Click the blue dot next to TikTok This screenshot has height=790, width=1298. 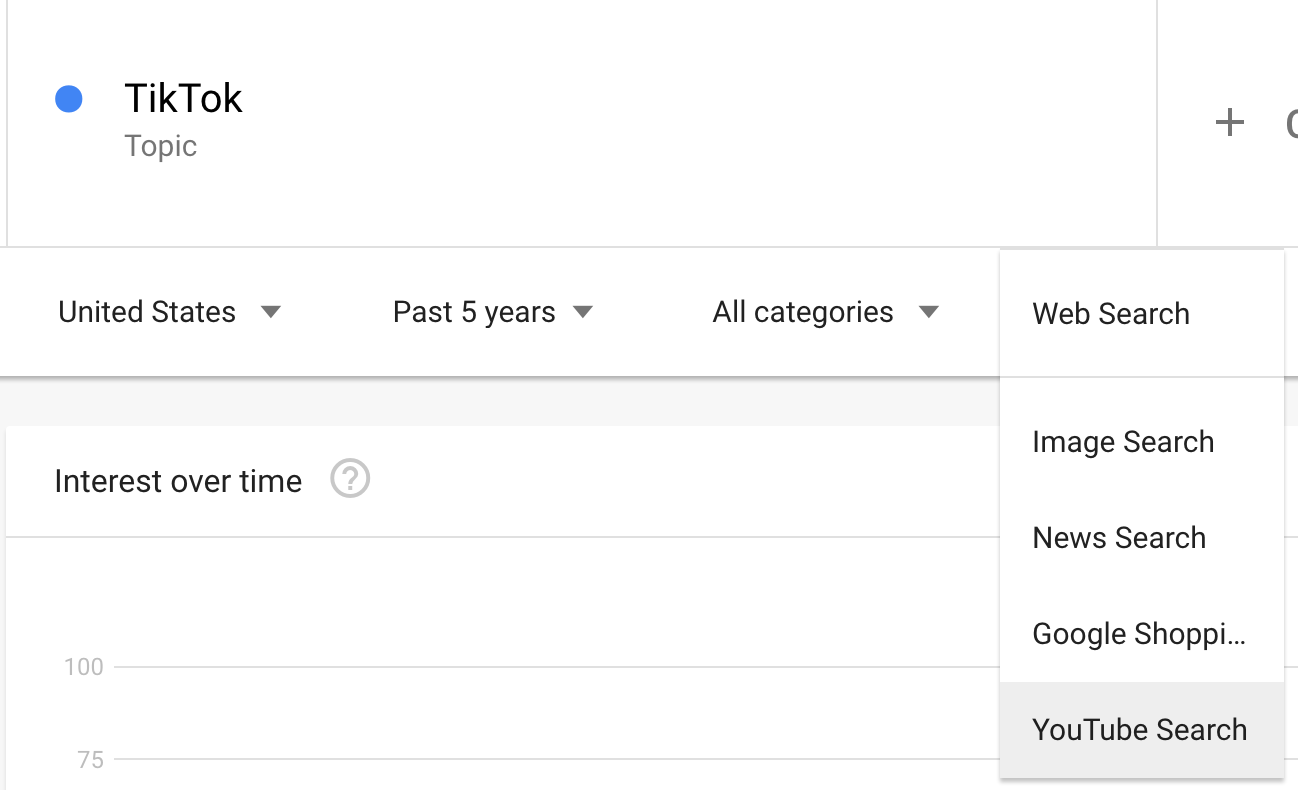click(x=69, y=99)
